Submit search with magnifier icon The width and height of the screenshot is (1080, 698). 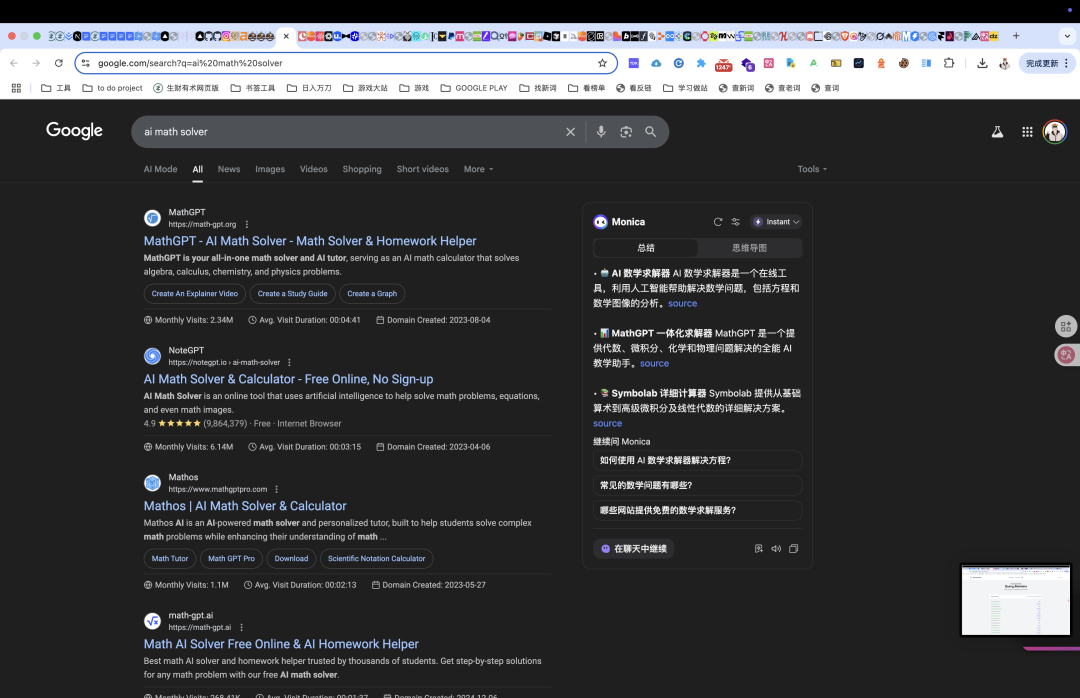coord(650,132)
